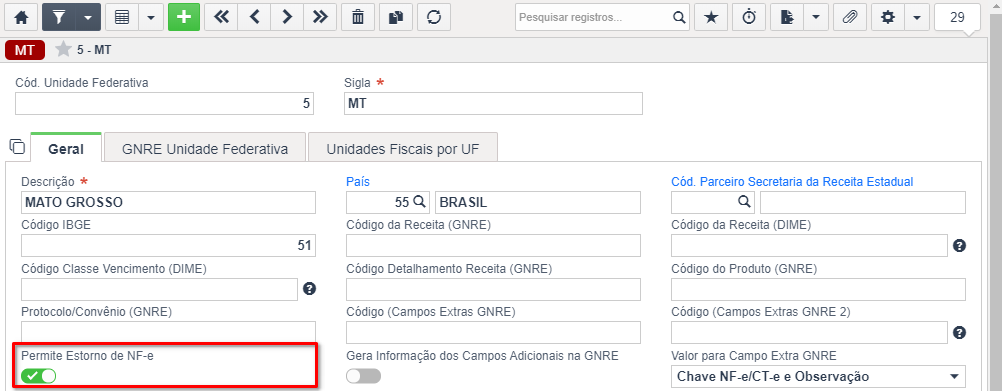Search País code with magnifier
The height and width of the screenshot is (391, 1002).
[x=419, y=202]
